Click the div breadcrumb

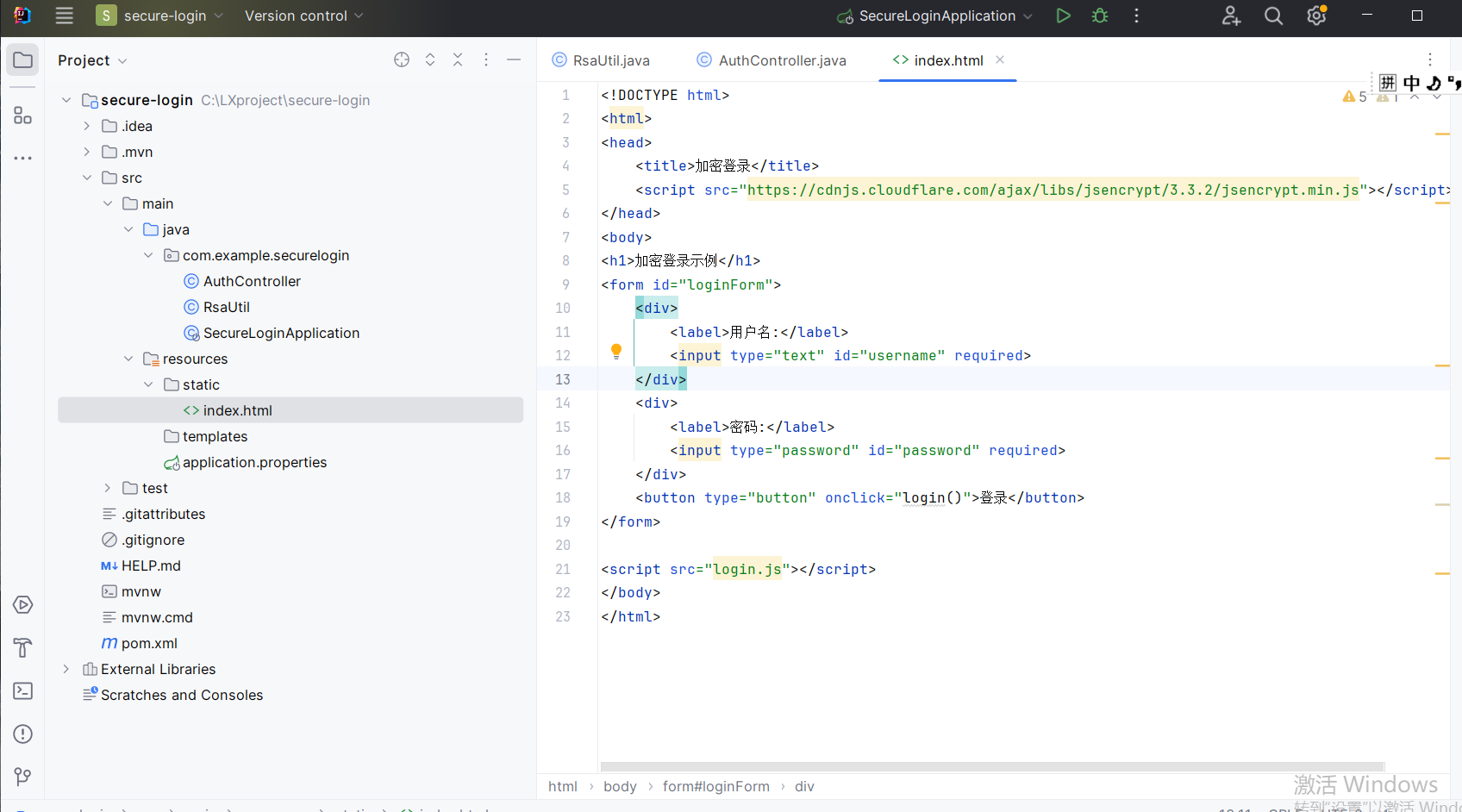pyautogui.click(x=804, y=786)
